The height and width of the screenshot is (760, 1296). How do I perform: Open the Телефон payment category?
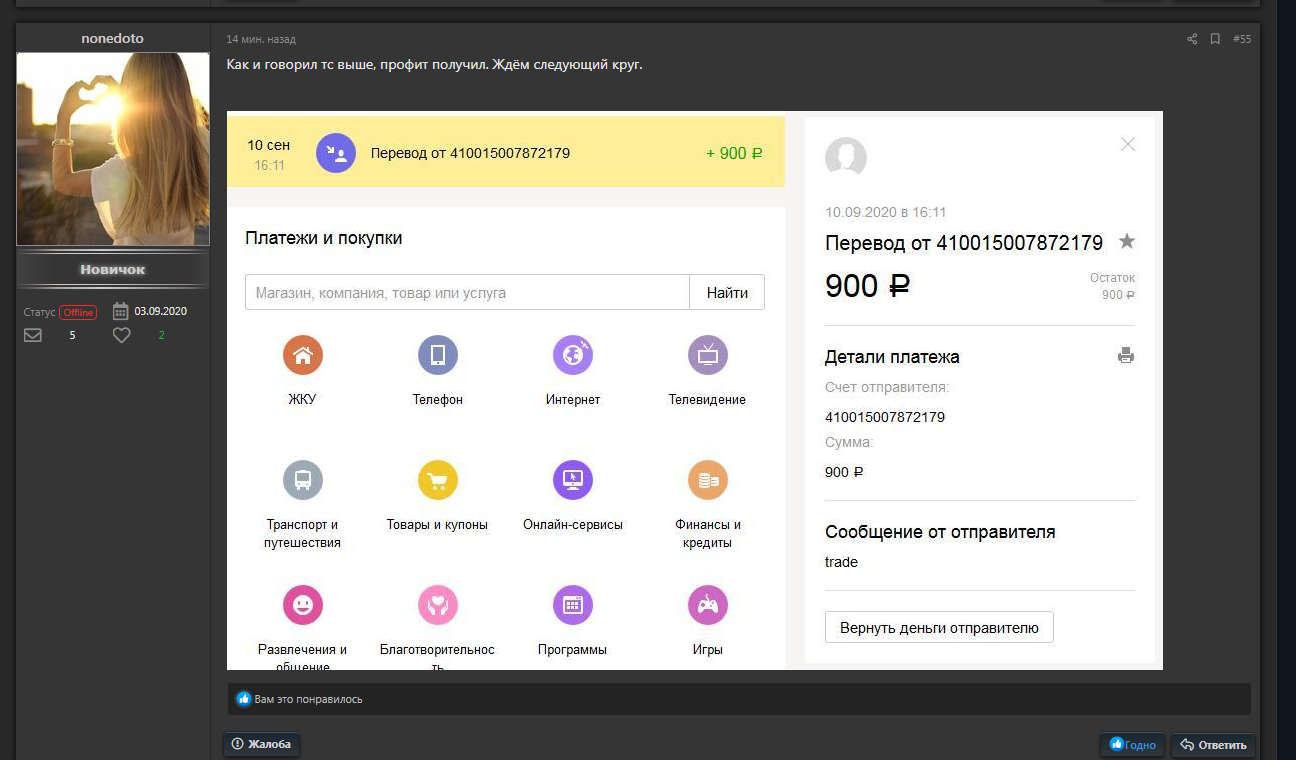(x=437, y=371)
